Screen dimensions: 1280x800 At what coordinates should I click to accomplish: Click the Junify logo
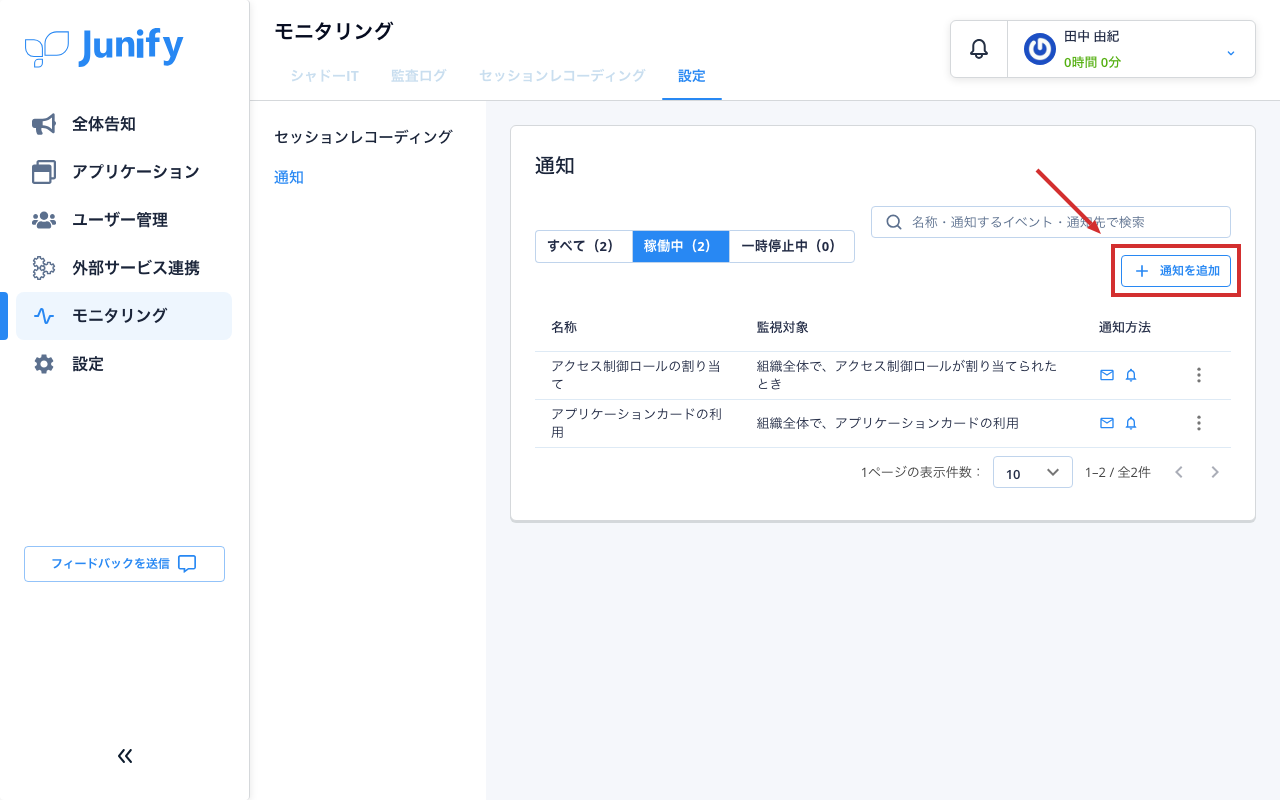[104, 48]
